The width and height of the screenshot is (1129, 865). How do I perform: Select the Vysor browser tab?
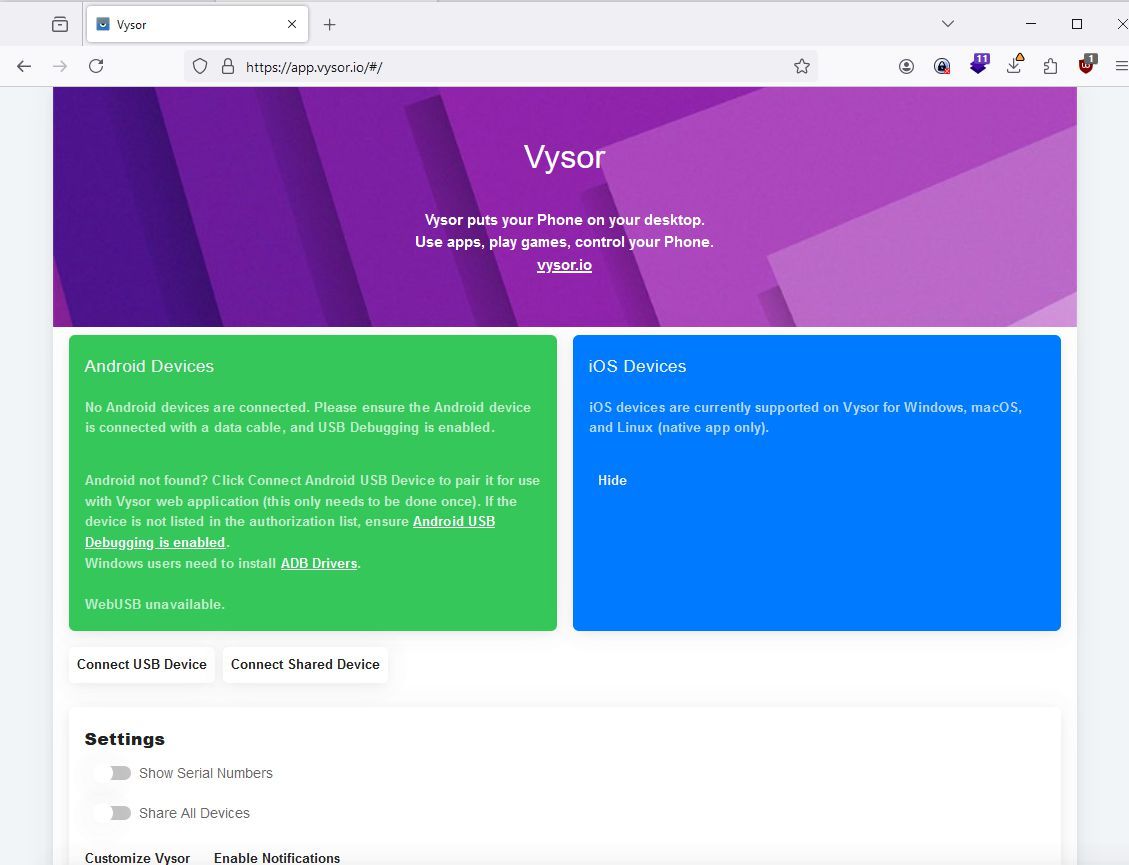pyautogui.click(x=197, y=24)
